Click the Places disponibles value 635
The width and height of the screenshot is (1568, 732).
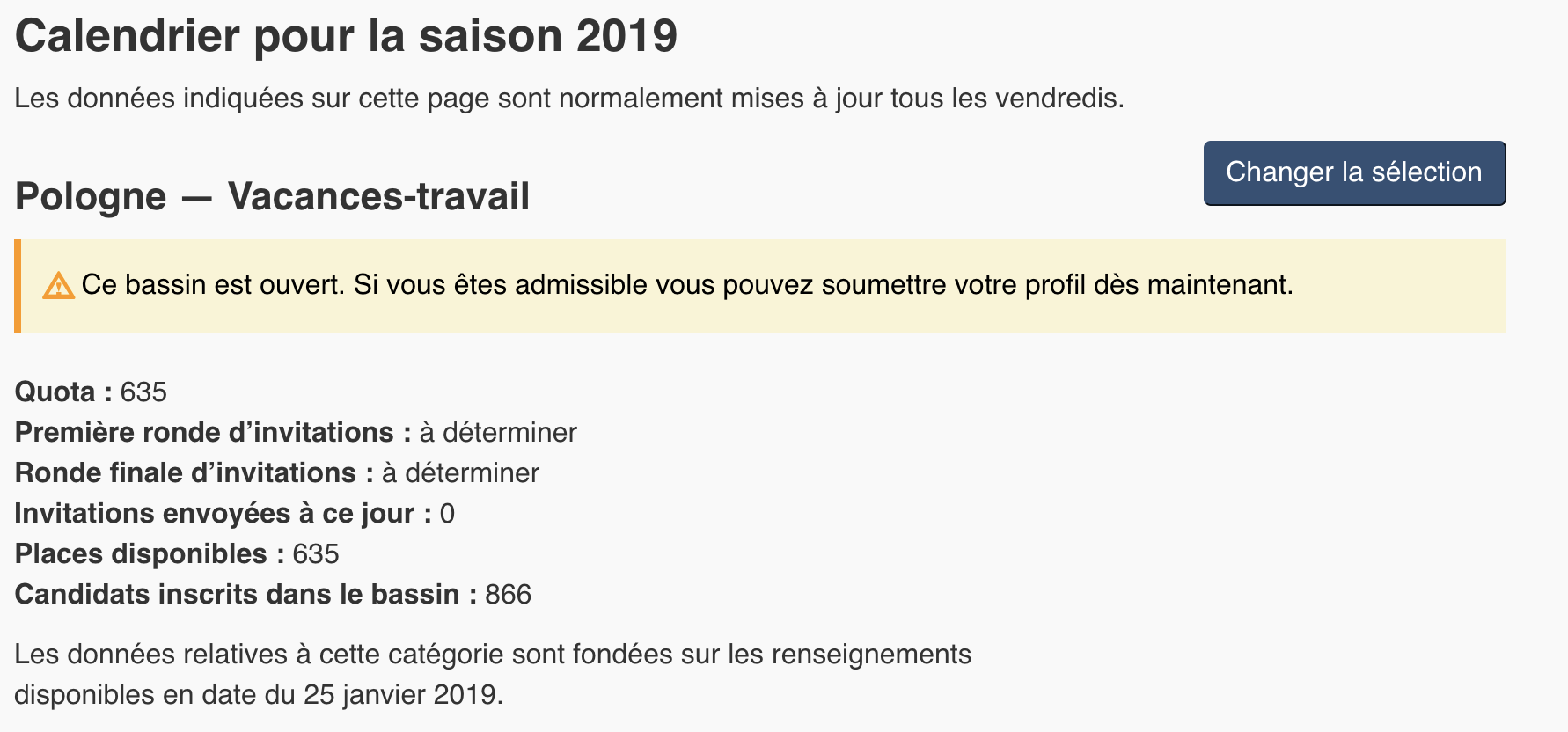tap(316, 554)
